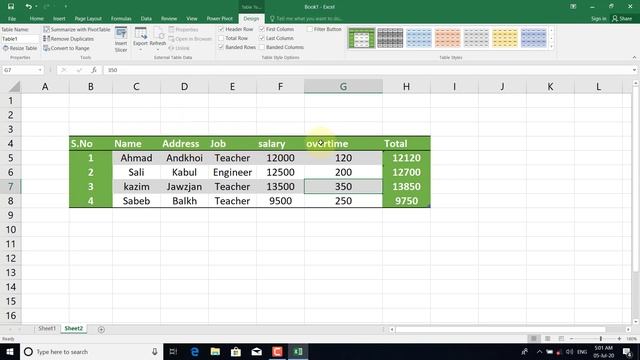Switch to Sheet1 tab
640x360 pixels.
pos(47,329)
